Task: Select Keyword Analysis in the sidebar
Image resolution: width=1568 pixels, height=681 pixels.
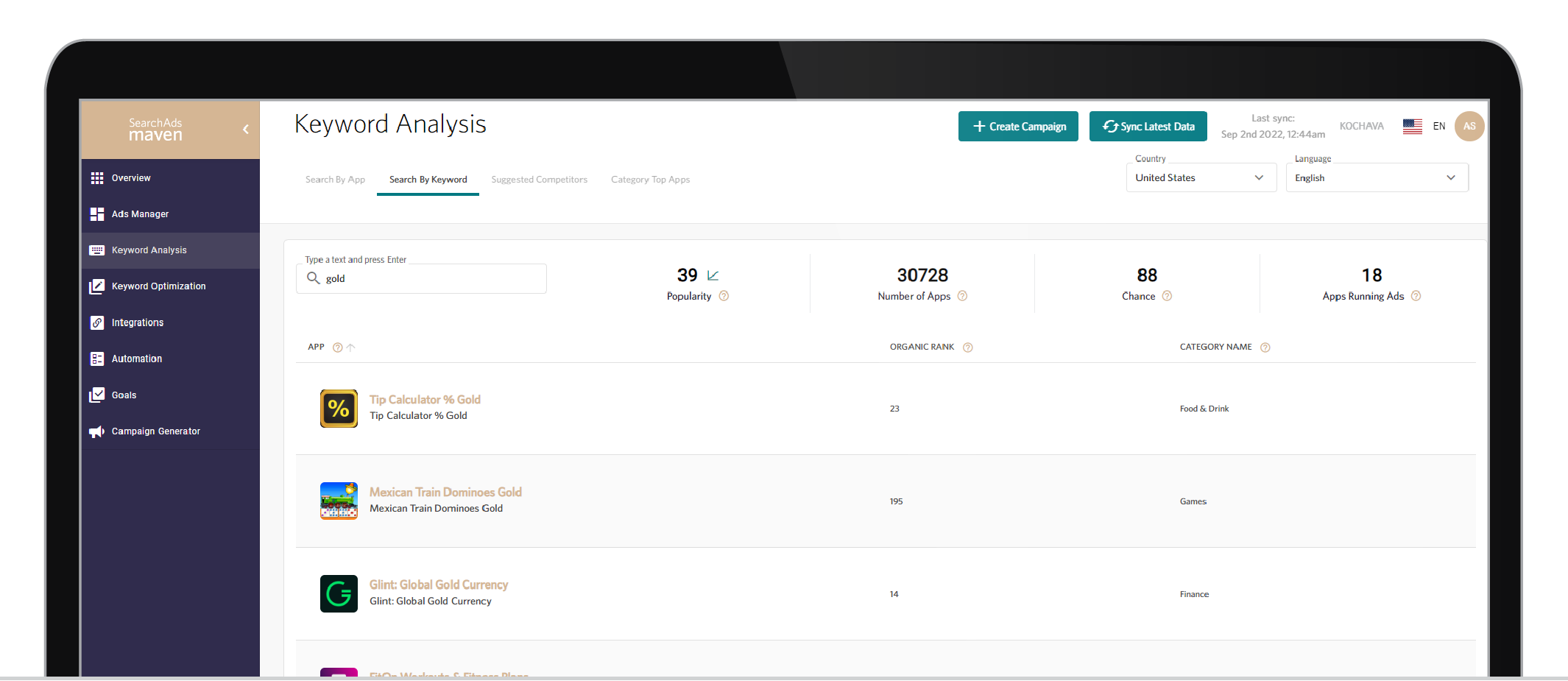Action: coord(171,250)
